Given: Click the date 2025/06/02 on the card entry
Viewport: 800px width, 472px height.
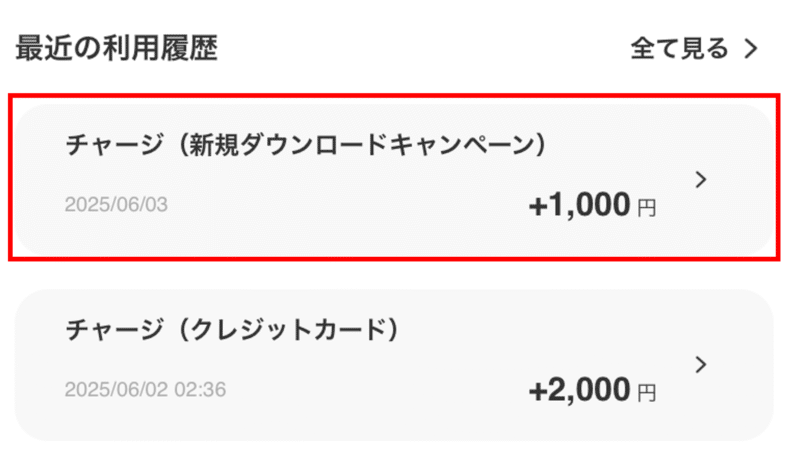Looking at the screenshot, I should coord(116,390).
